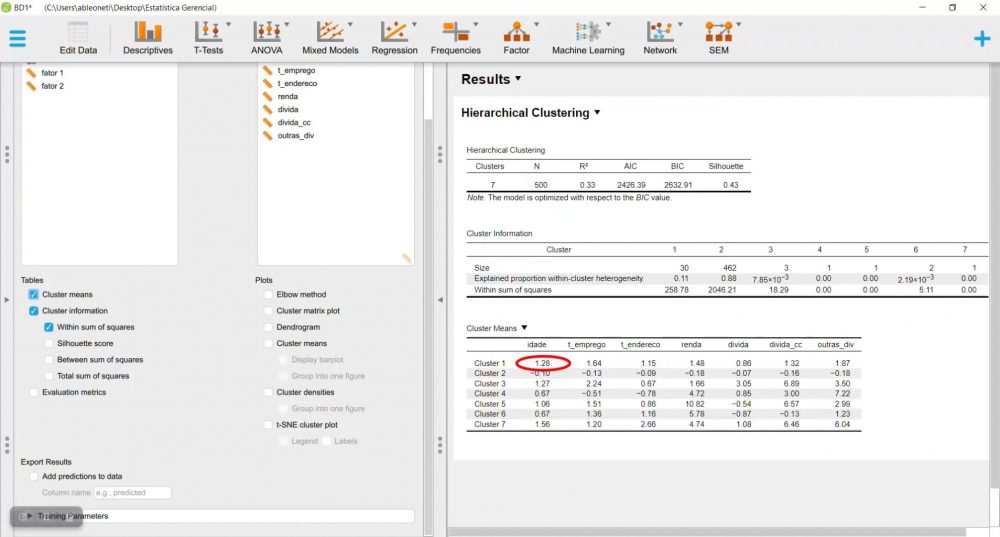This screenshot has width=1000, height=537.
Task: Enable the Cluster means plot checkbox
Action: [x=268, y=343]
